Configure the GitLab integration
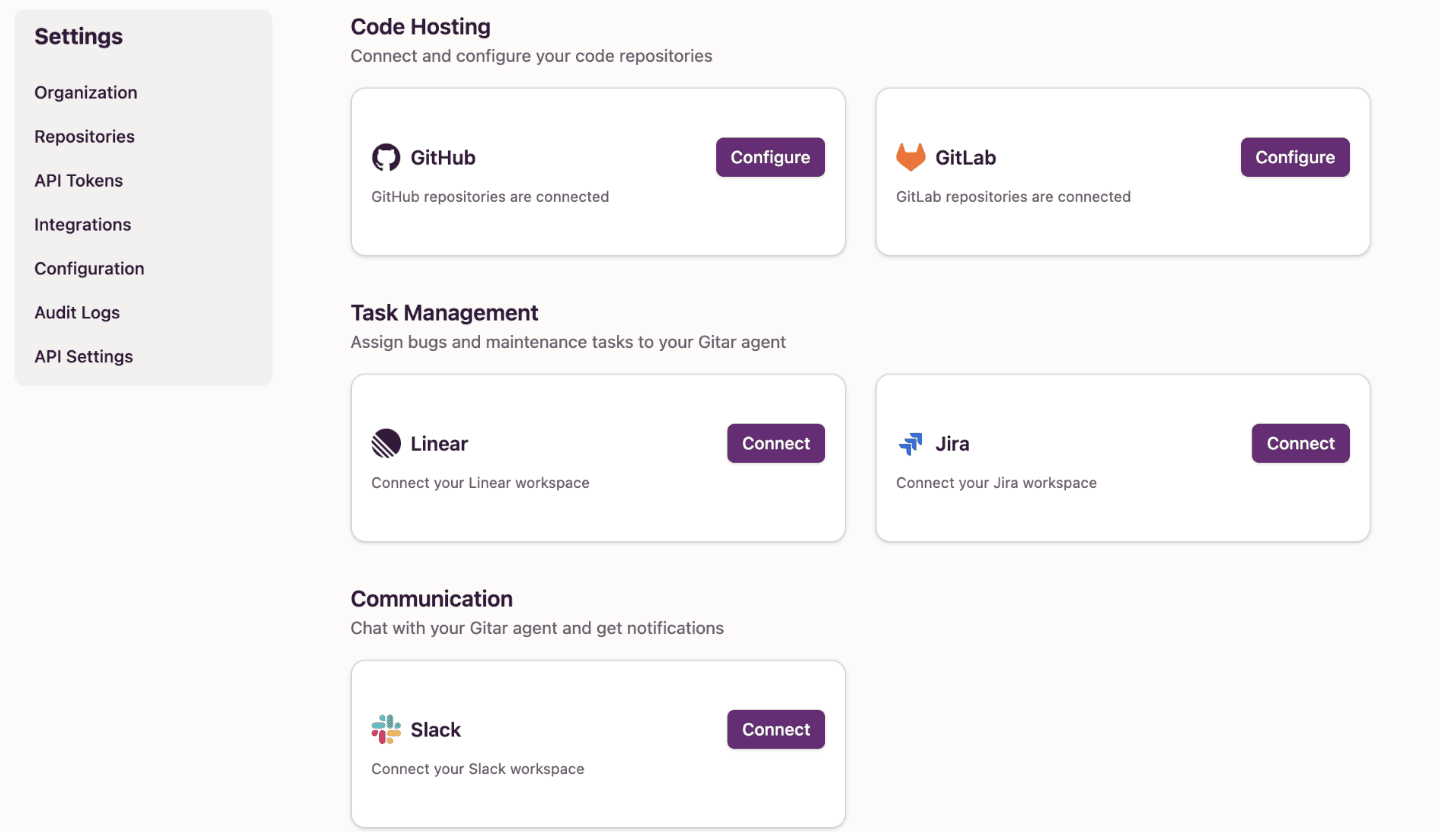 tap(1295, 157)
